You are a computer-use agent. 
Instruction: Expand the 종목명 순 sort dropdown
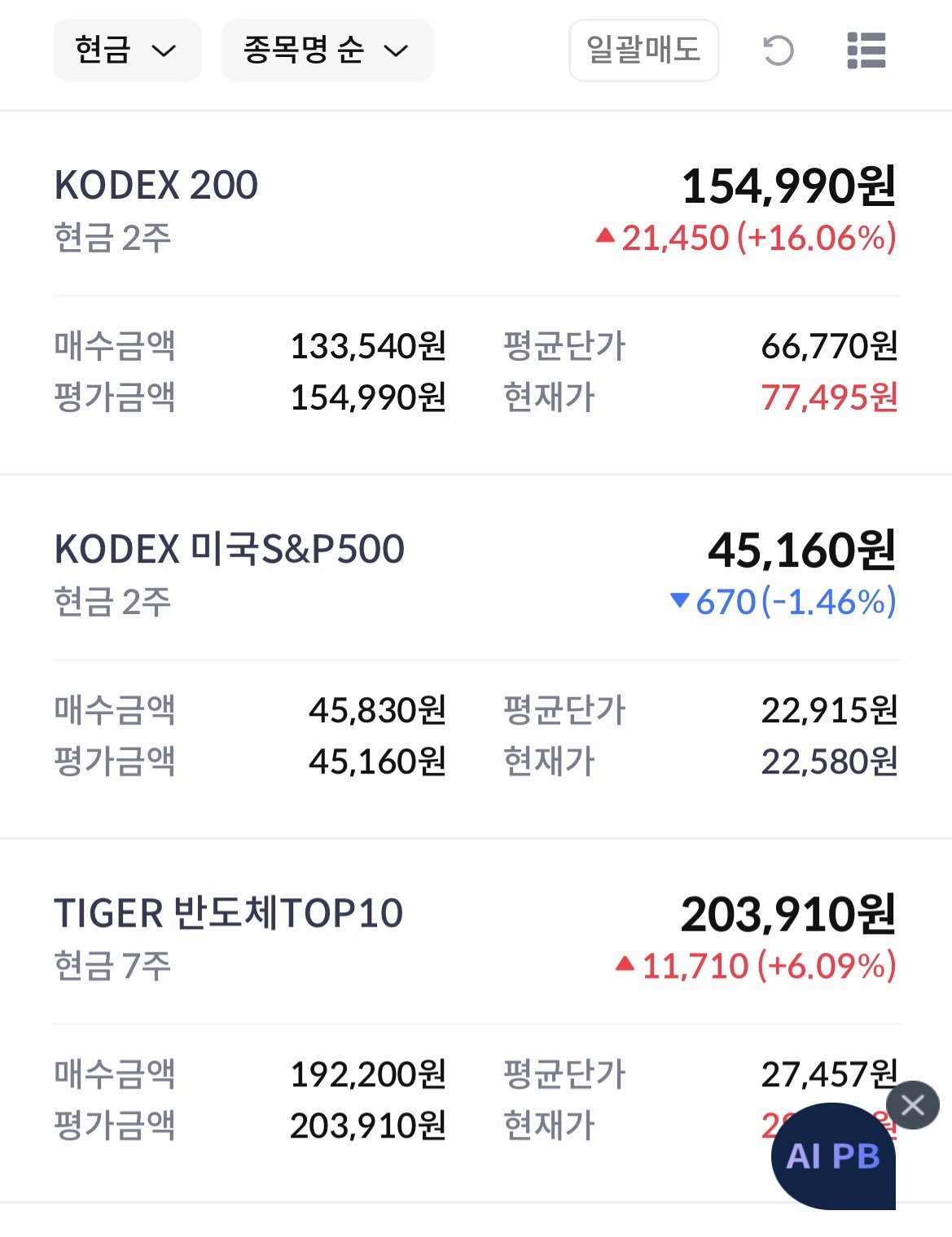coord(327,50)
